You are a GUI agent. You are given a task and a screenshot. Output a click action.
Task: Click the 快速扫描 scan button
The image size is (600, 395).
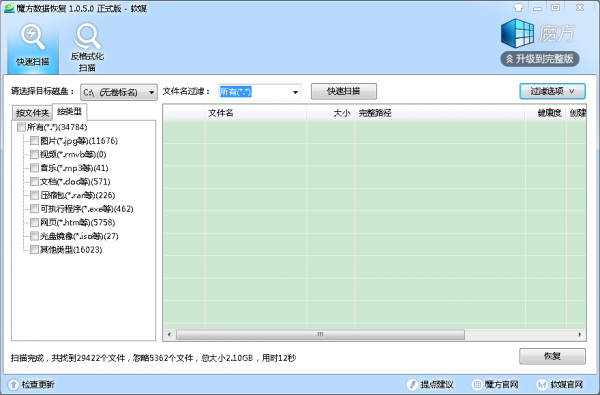[x=344, y=91]
